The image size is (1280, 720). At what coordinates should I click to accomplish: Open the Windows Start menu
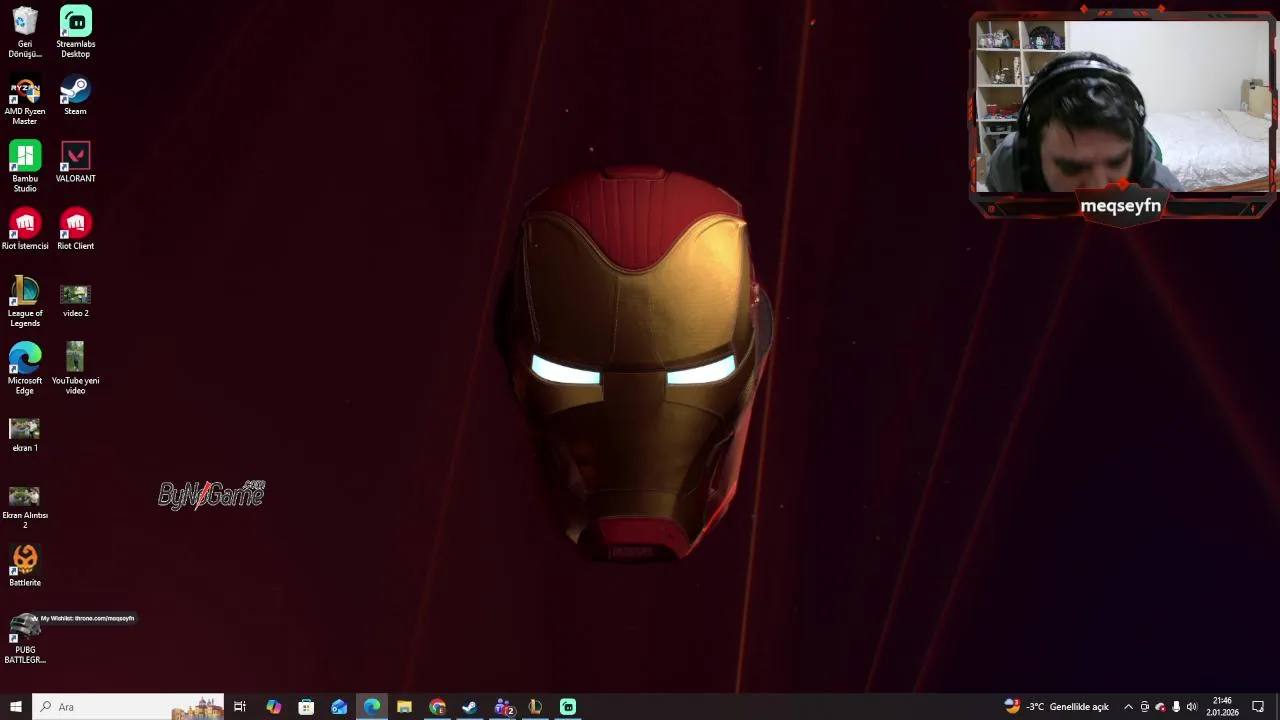[16, 707]
